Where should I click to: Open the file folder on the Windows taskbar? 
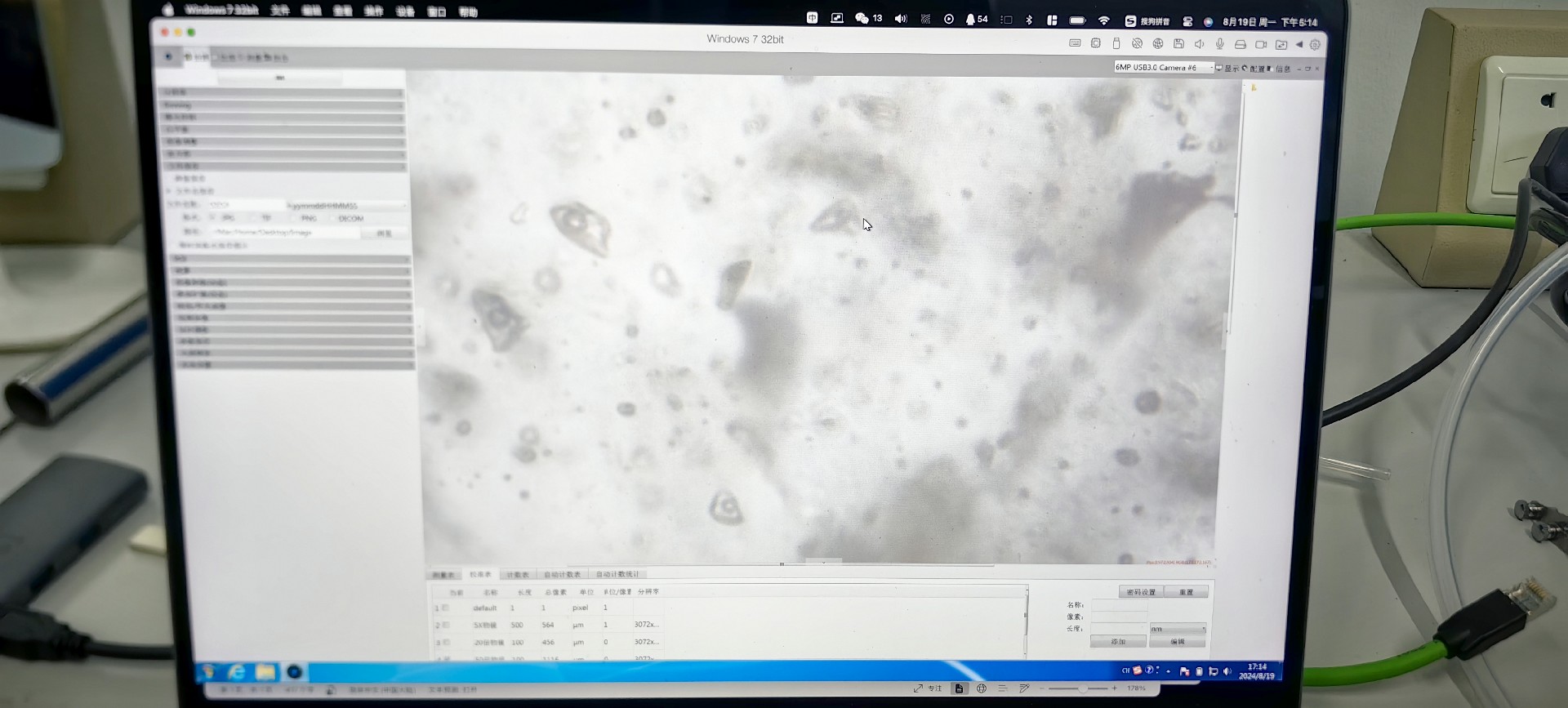point(265,671)
